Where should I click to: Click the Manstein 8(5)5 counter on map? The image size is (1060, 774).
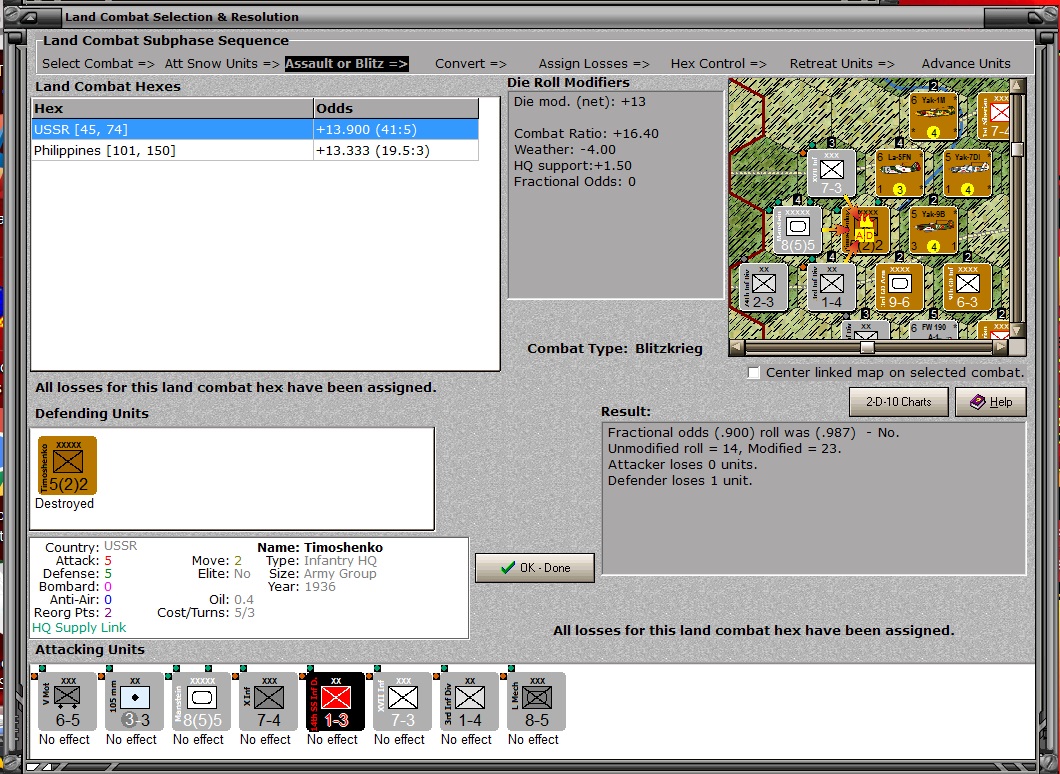[x=798, y=230]
